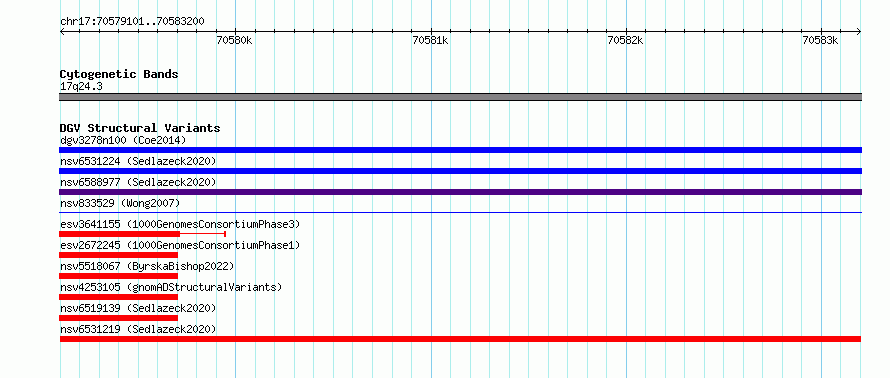The height and width of the screenshot is (378, 890).
Task: Click the red bar under esv2672245
Action: pyautogui.click(x=119, y=255)
